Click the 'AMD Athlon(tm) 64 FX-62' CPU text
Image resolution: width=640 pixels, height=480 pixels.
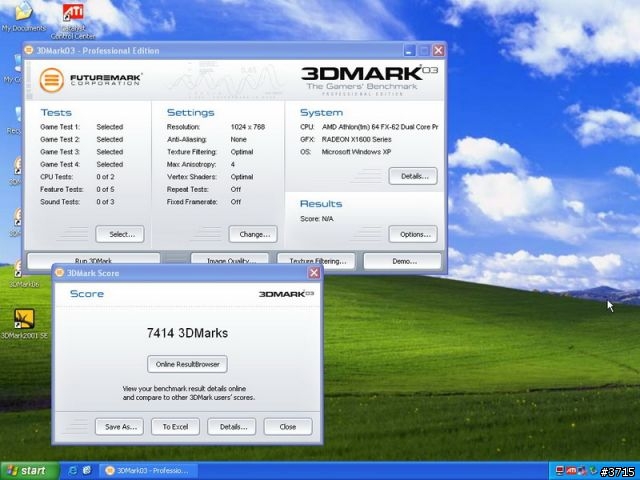pos(360,127)
